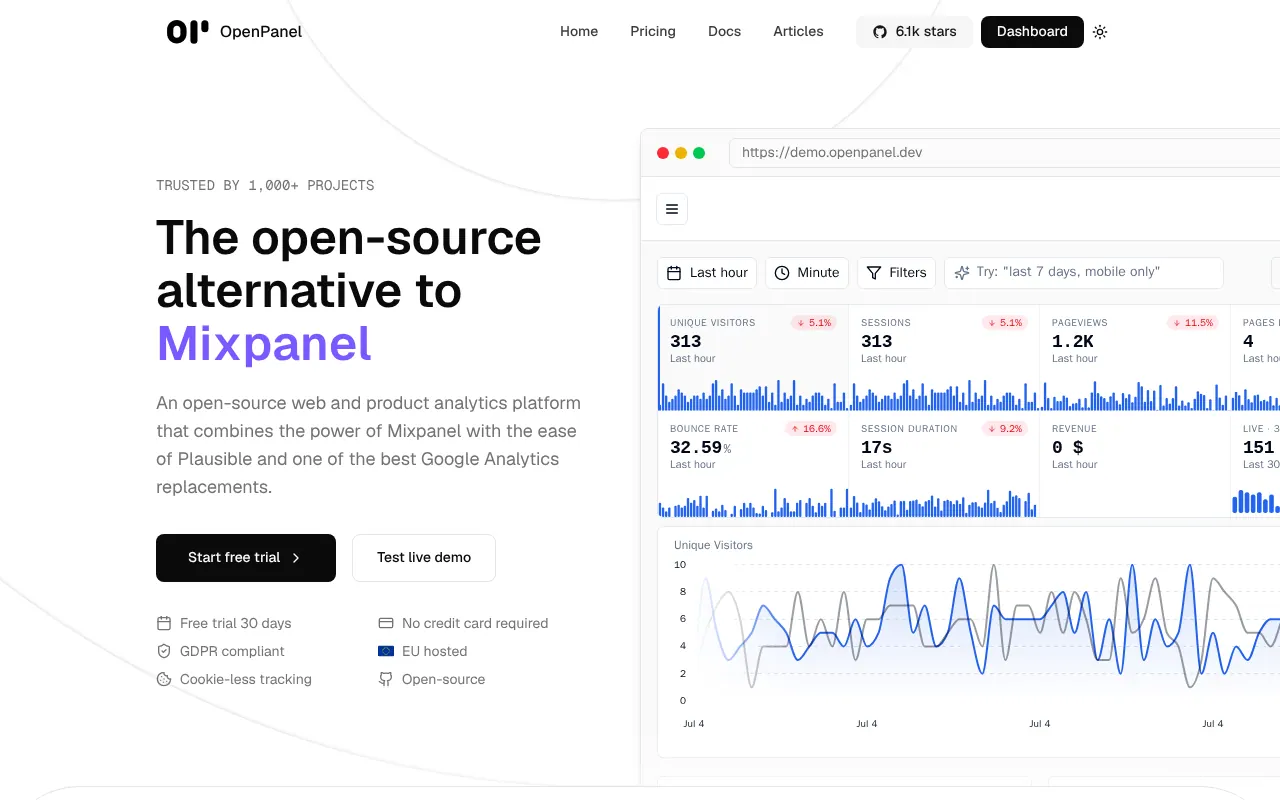Screen dimensions: 1280x800
Task: Click the 16.6% change badge on Bounce Rate
Action: pyautogui.click(x=811, y=429)
